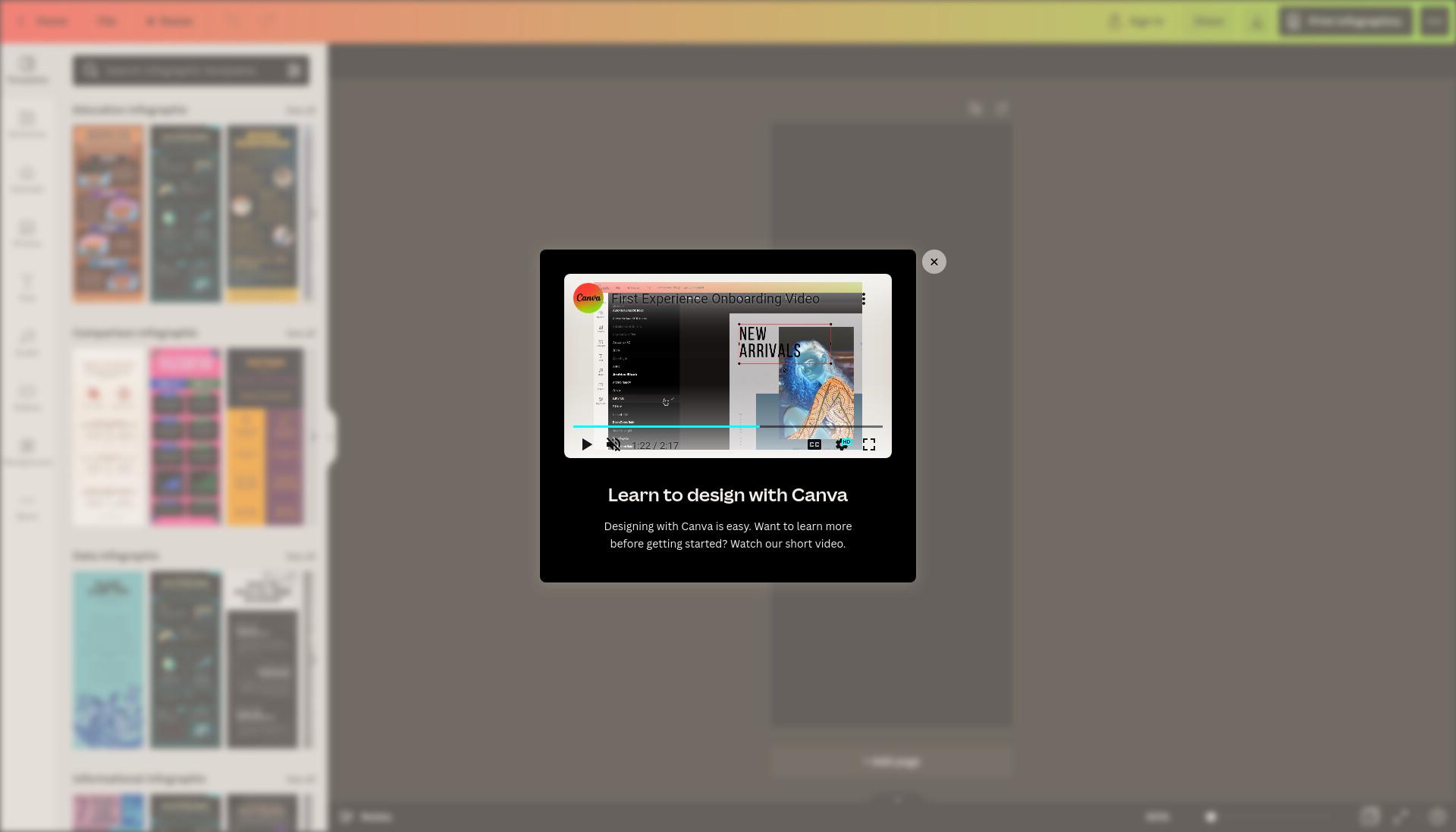Open grid view of pages
Image resolution: width=1456 pixels, height=832 pixels.
[x=1370, y=817]
